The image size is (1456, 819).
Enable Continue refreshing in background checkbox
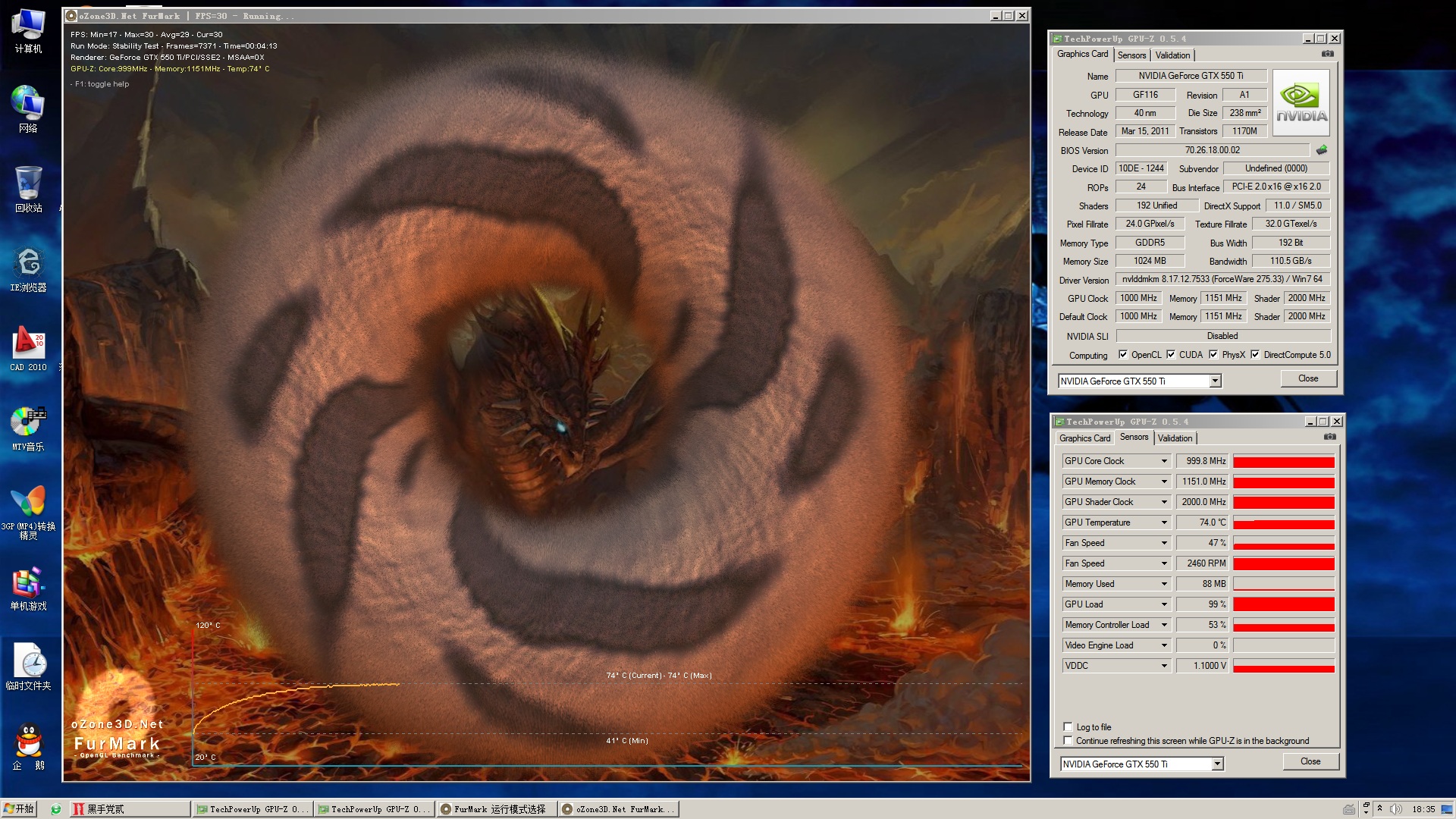tap(1068, 740)
